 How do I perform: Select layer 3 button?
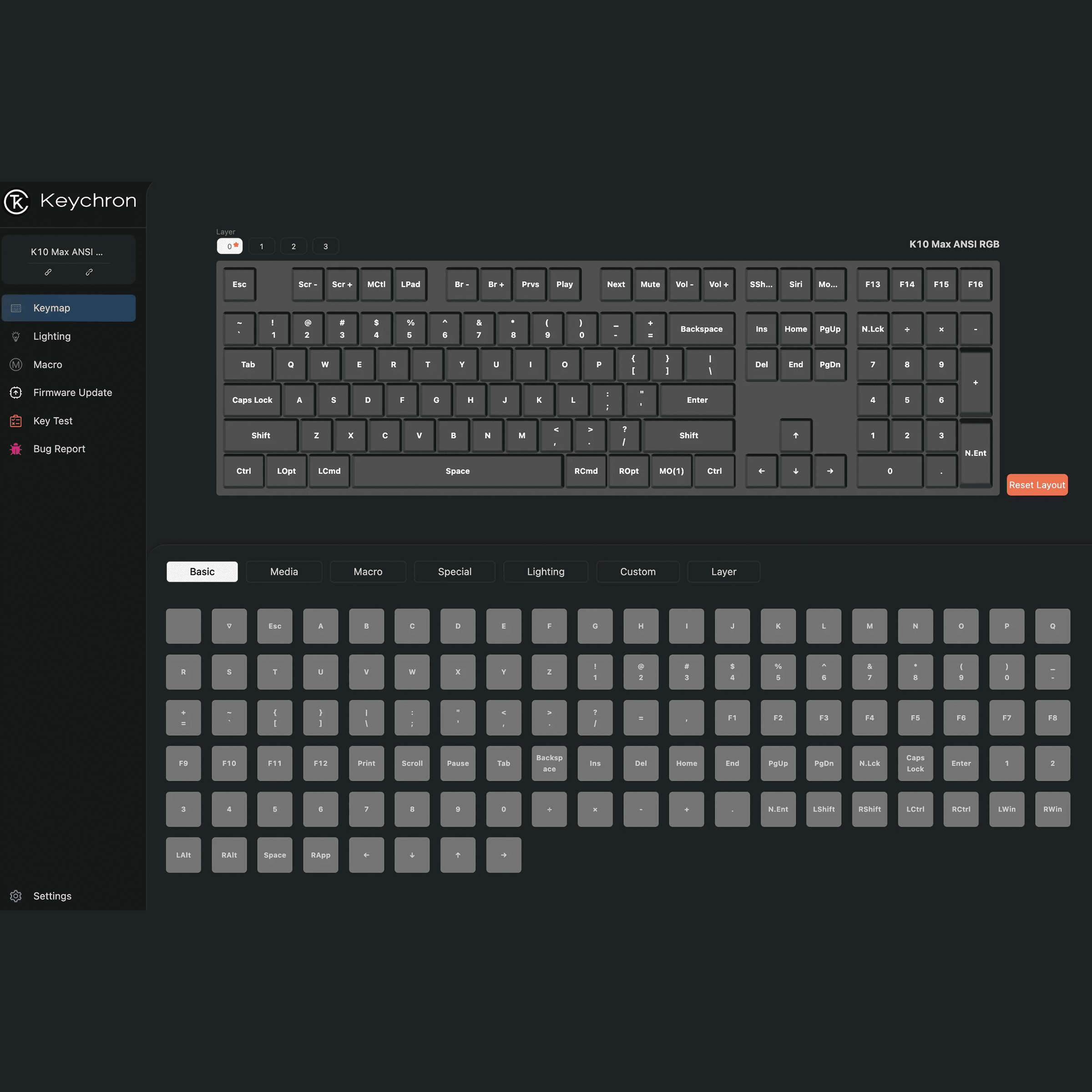325,247
